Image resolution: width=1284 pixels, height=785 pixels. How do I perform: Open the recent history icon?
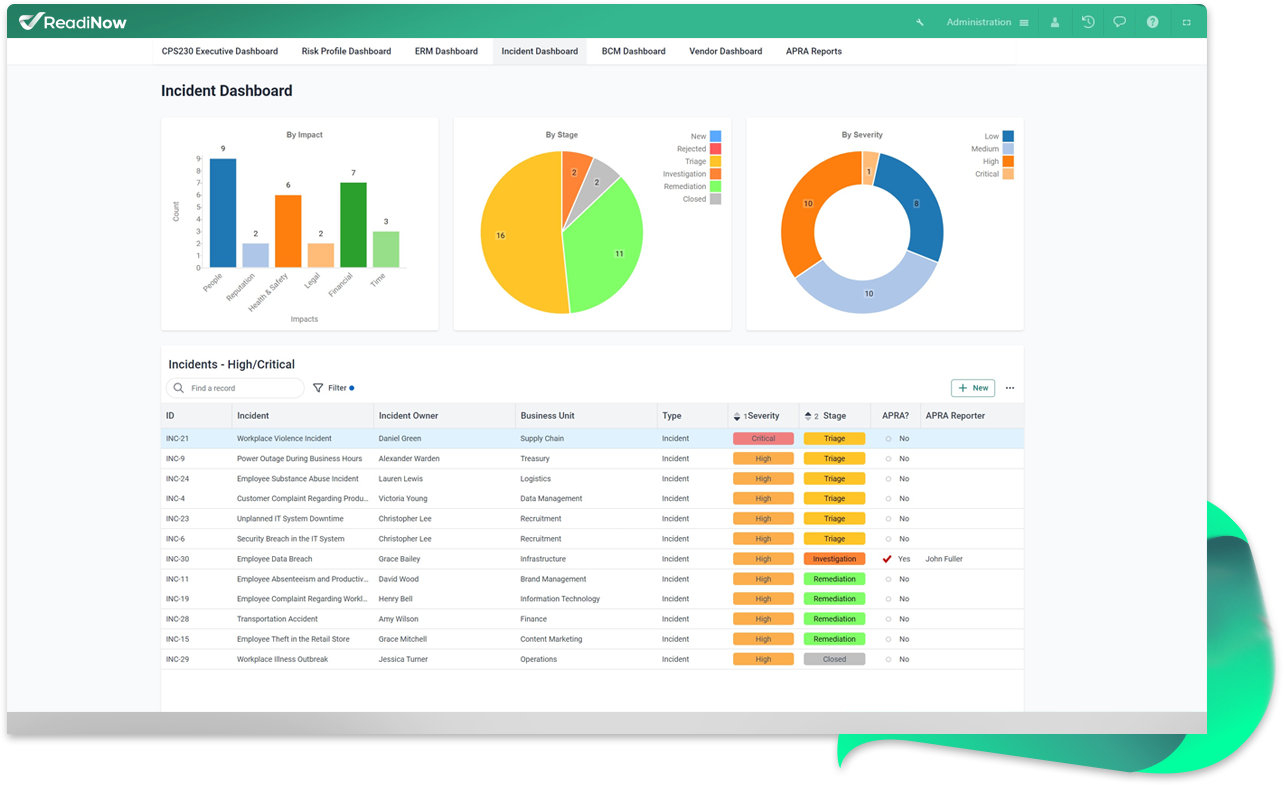coord(1088,22)
